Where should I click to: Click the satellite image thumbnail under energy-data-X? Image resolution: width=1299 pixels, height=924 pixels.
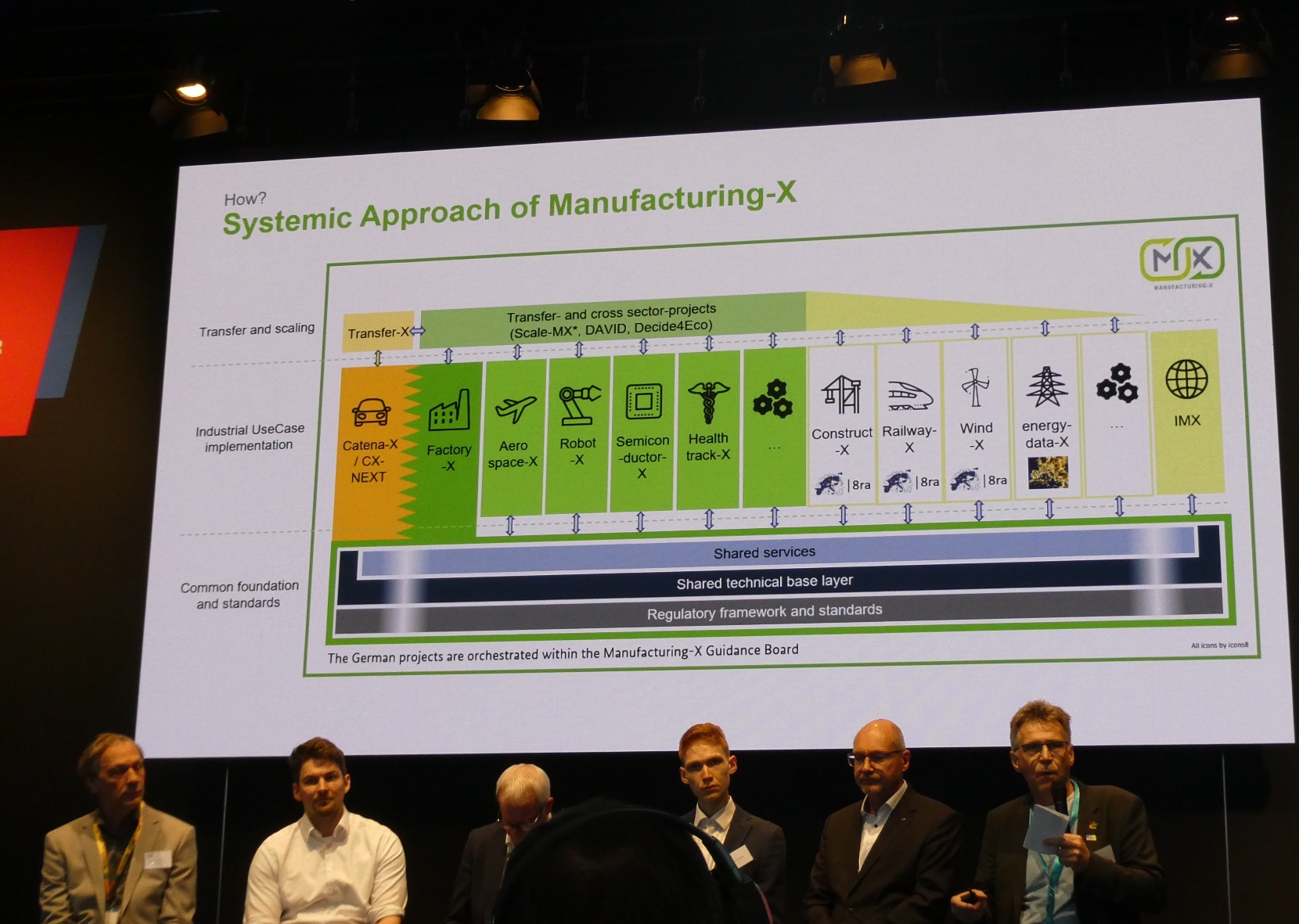[x=1048, y=473]
